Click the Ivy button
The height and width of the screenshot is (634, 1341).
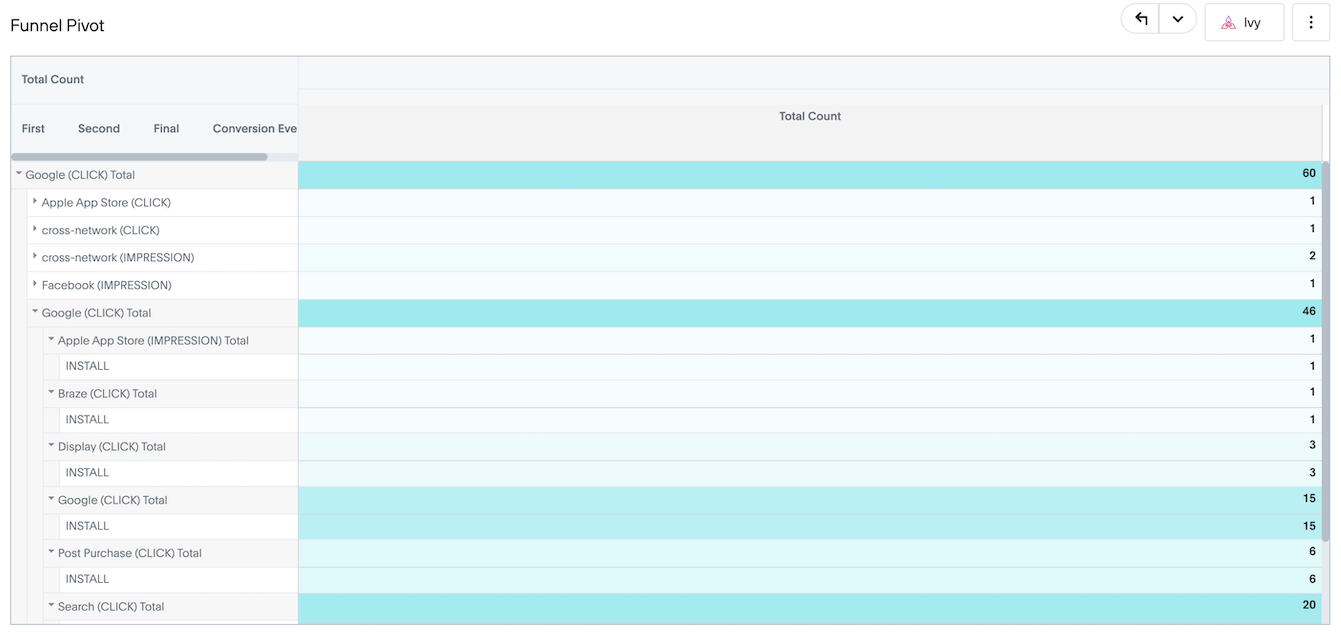pyautogui.click(x=1244, y=22)
